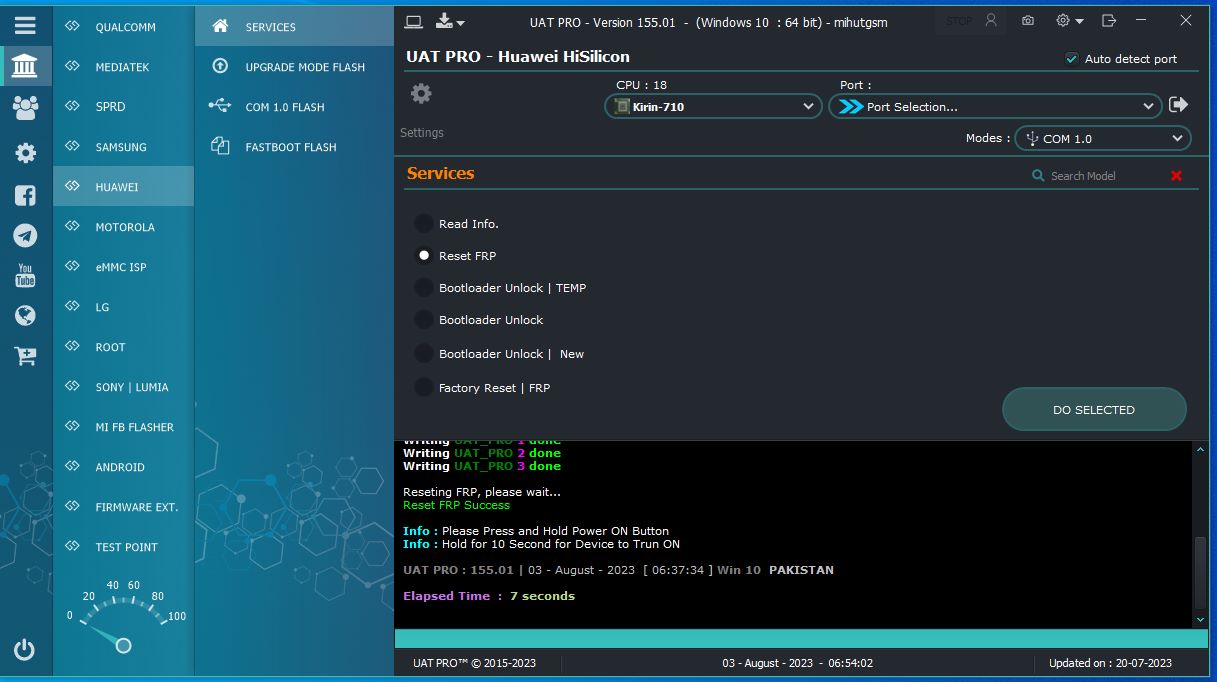Toggle Auto detect port checkbox
The height and width of the screenshot is (682, 1217).
[1072, 59]
